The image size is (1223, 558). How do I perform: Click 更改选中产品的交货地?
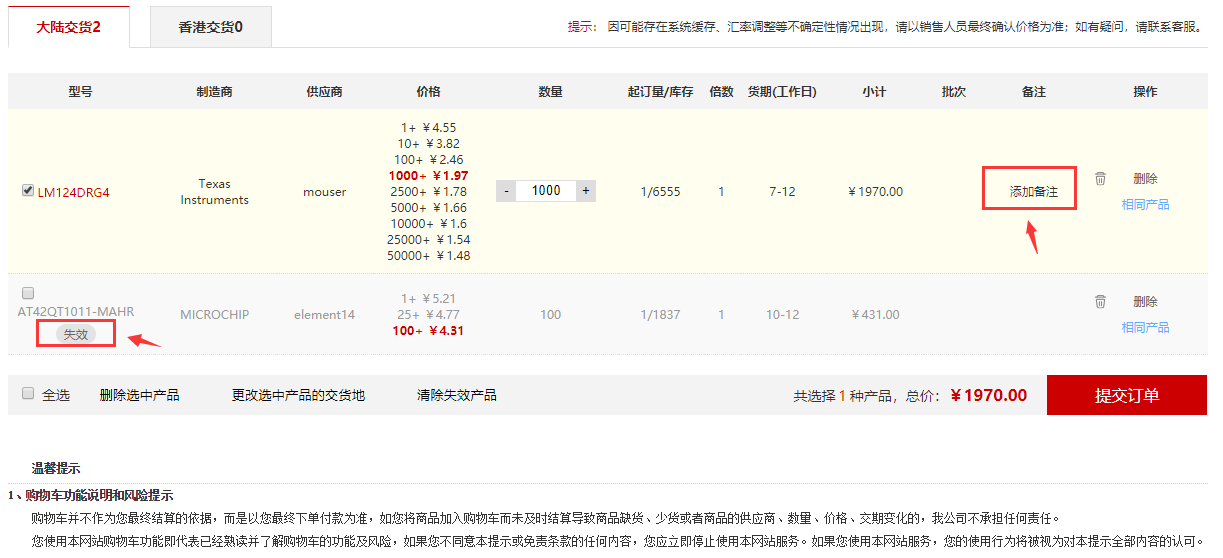coord(298,395)
